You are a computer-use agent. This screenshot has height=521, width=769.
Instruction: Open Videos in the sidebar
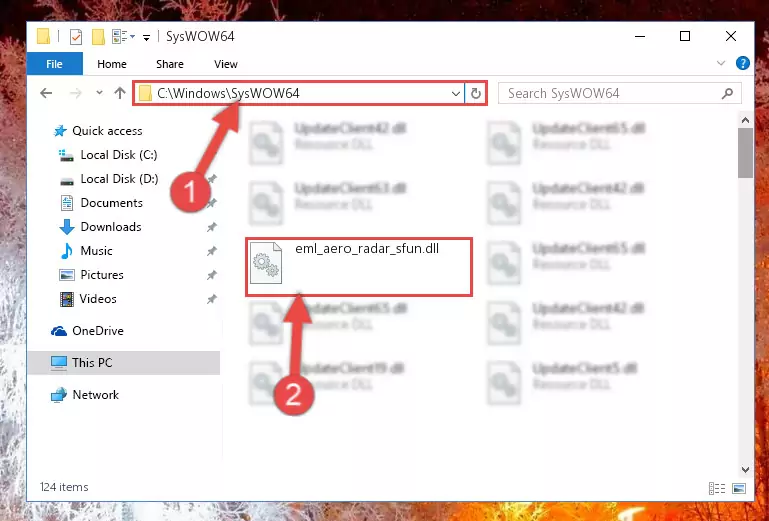point(98,299)
